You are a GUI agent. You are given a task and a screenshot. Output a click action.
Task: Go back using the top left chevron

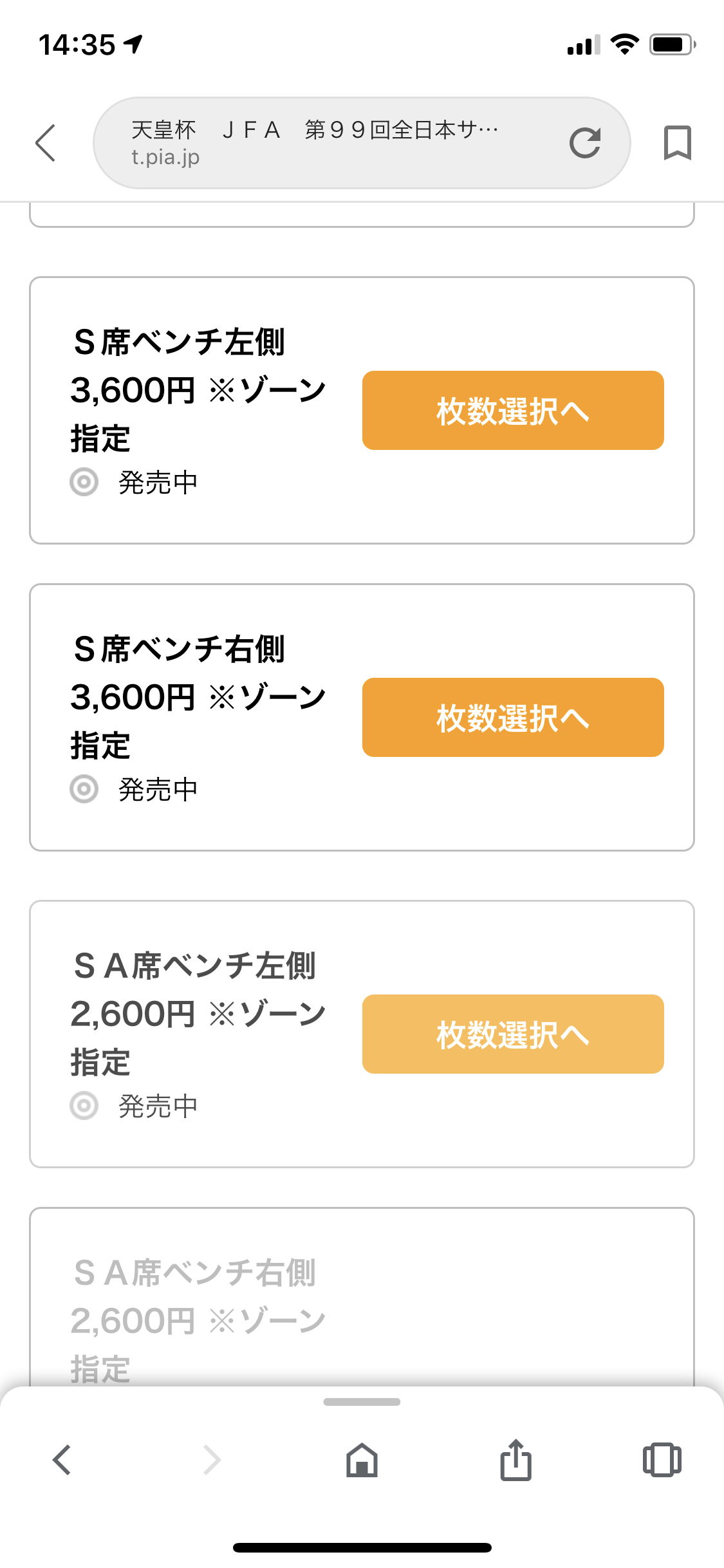click(46, 143)
